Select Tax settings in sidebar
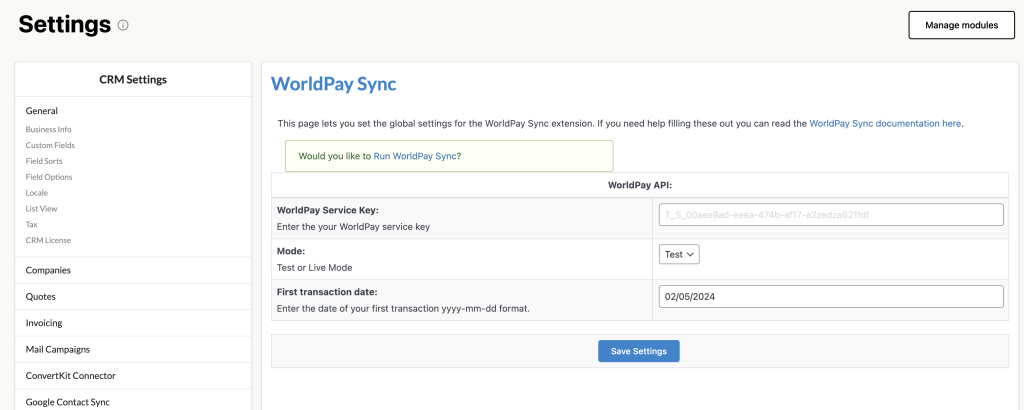1024x410 pixels. [31, 224]
